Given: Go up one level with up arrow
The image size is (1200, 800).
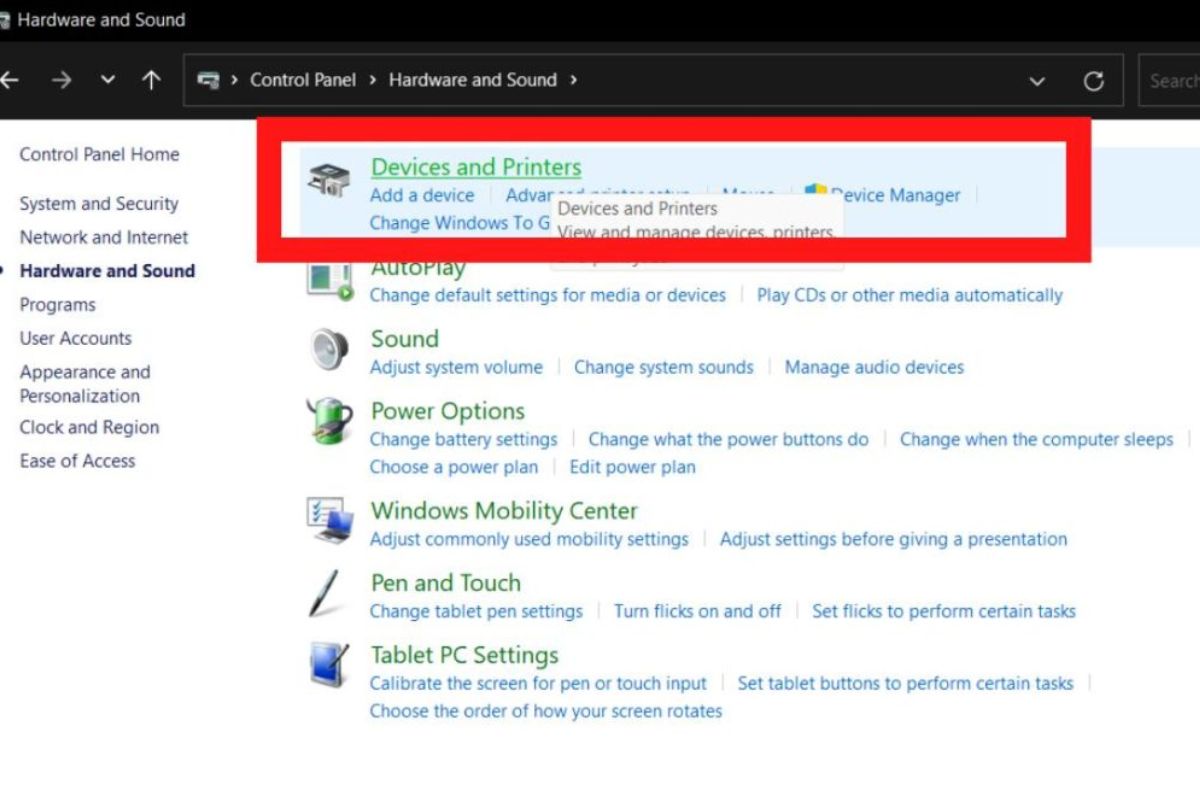Looking at the screenshot, I should [x=151, y=81].
